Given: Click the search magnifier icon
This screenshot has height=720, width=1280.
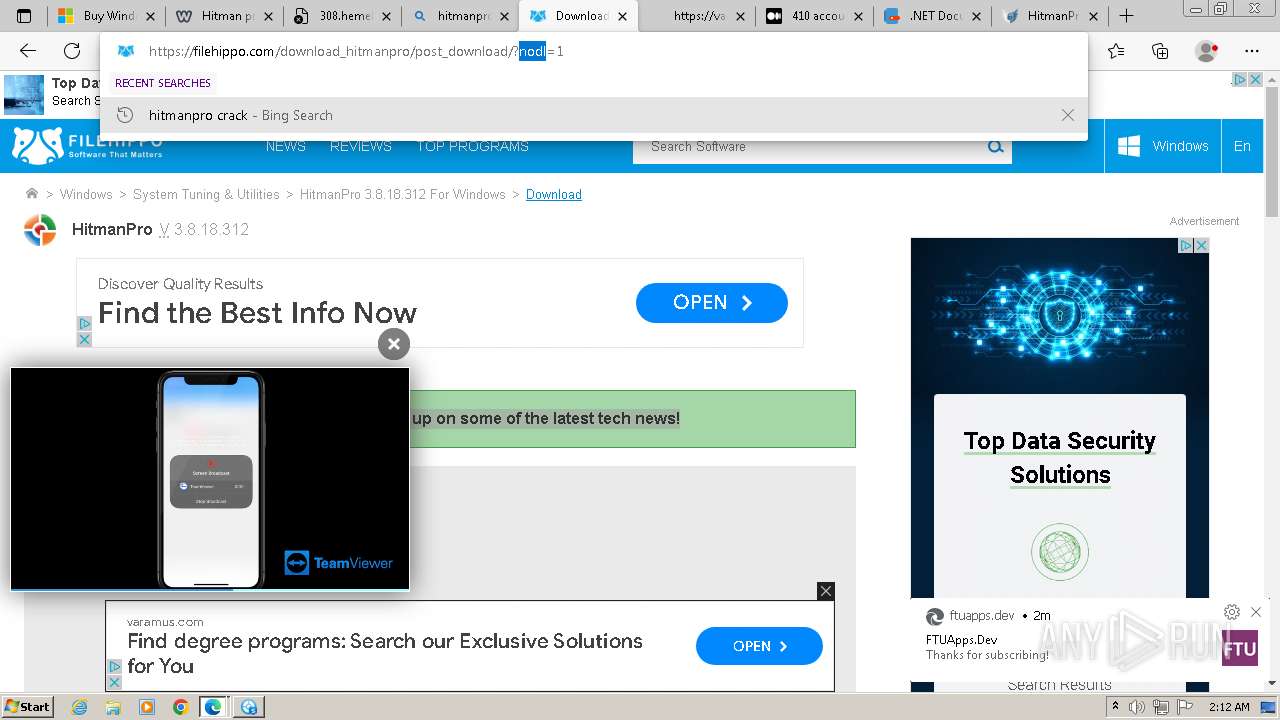Looking at the screenshot, I should pos(996,146).
